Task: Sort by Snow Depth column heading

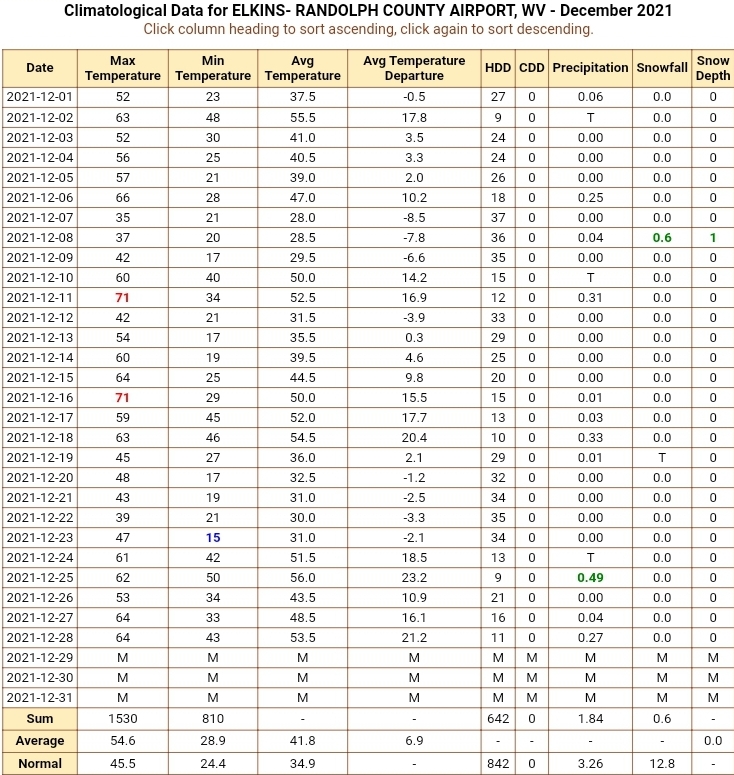Action: [713, 68]
